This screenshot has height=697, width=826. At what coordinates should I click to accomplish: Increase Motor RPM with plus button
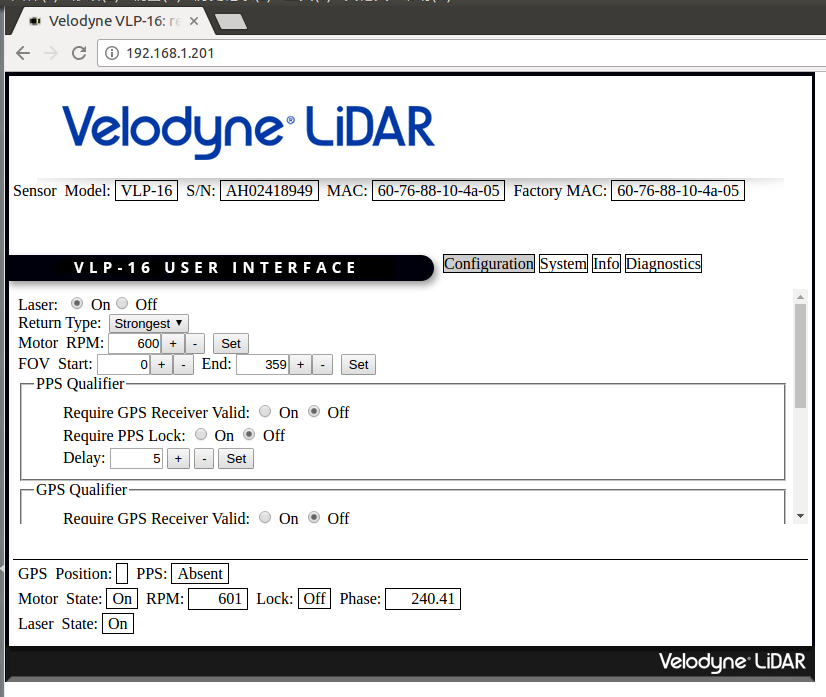click(173, 343)
